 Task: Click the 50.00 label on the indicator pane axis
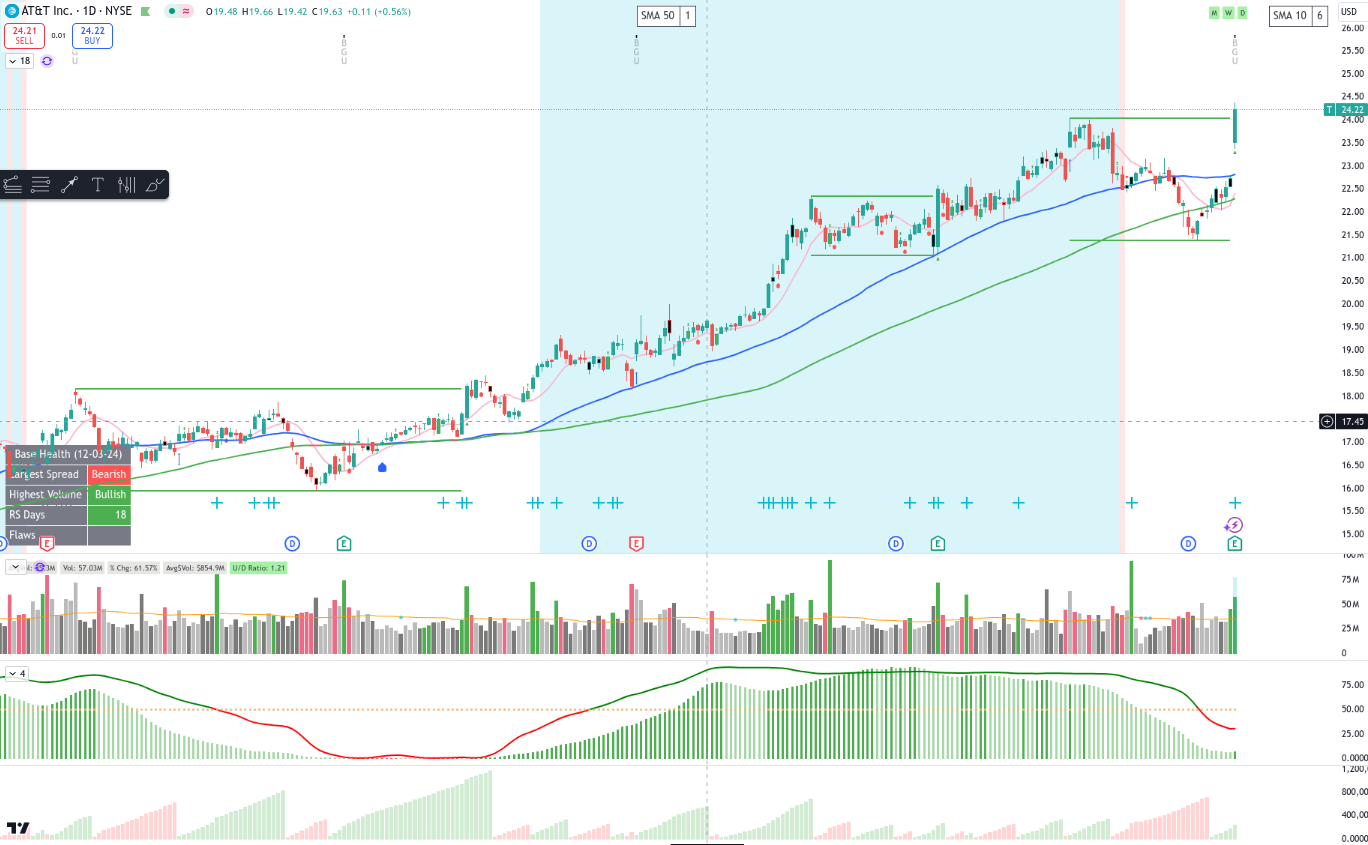(x=1352, y=709)
